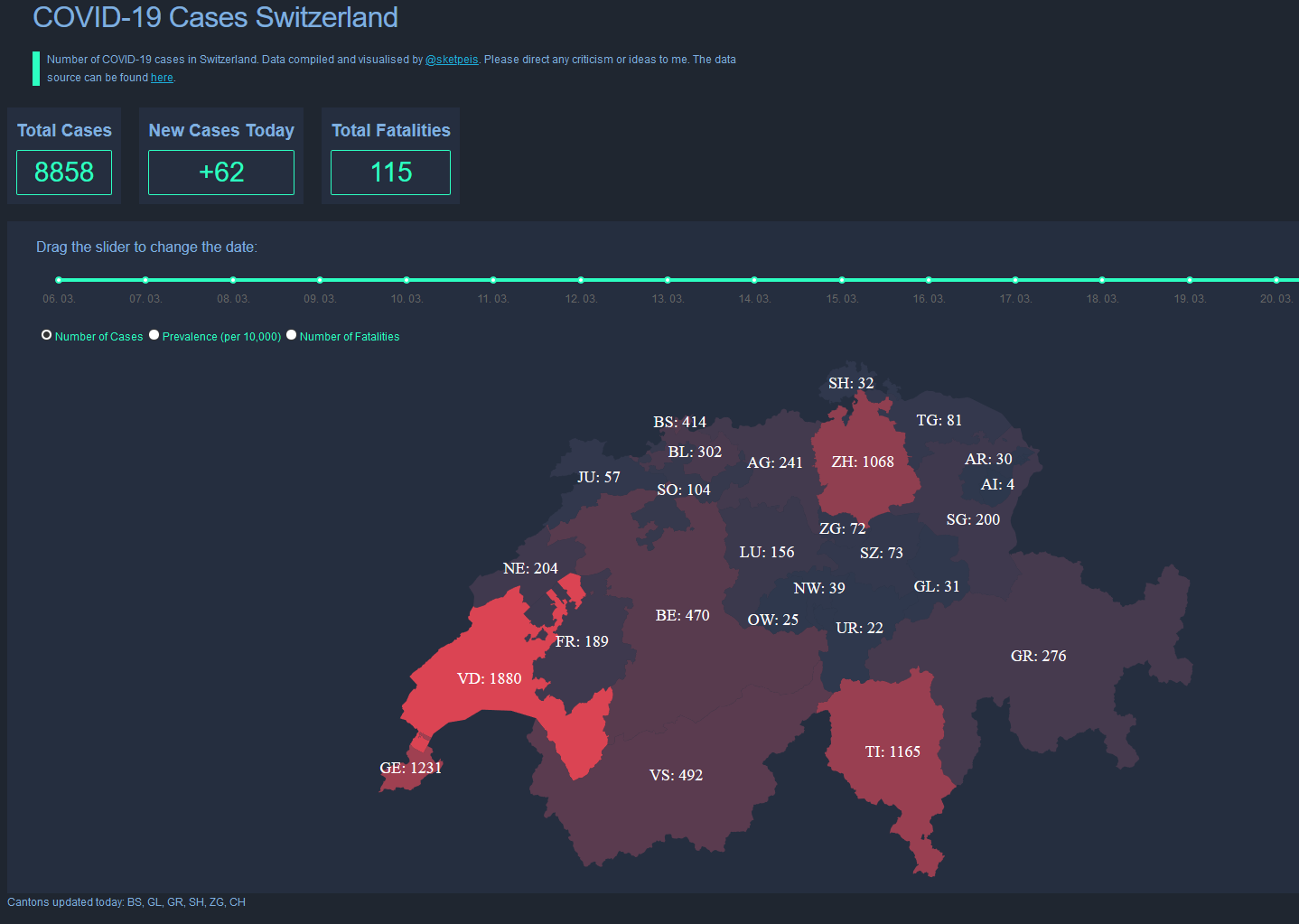Click the Total Cases value 8858
The height and width of the screenshot is (924, 1299).
tap(64, 173)
